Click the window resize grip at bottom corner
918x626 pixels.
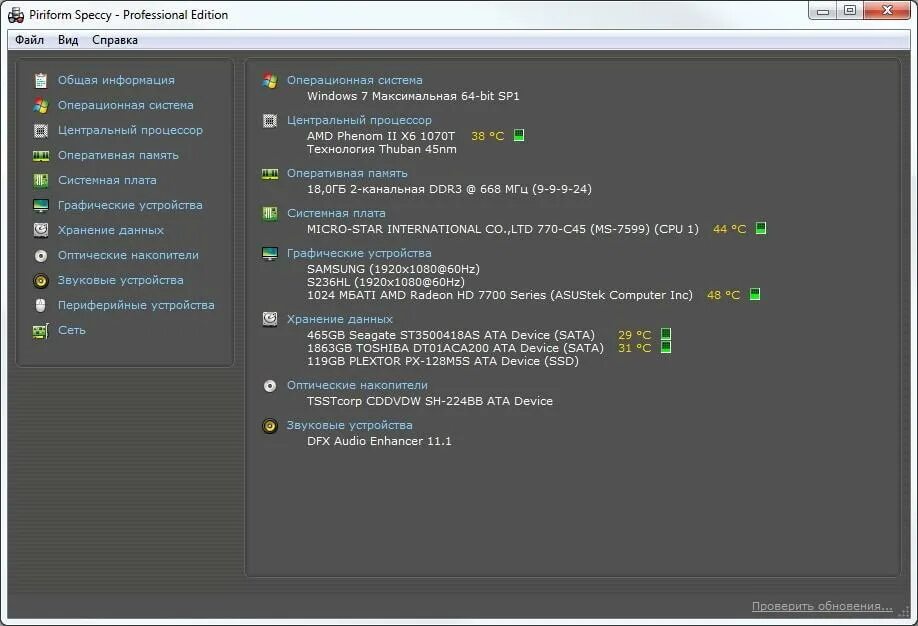[905, 612]
